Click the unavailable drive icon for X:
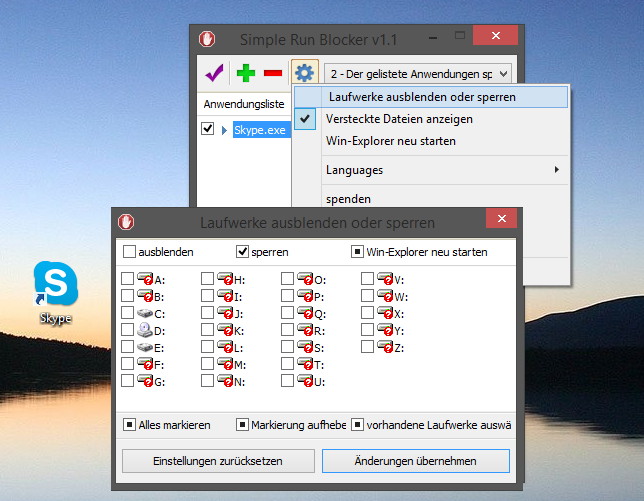 385,313
